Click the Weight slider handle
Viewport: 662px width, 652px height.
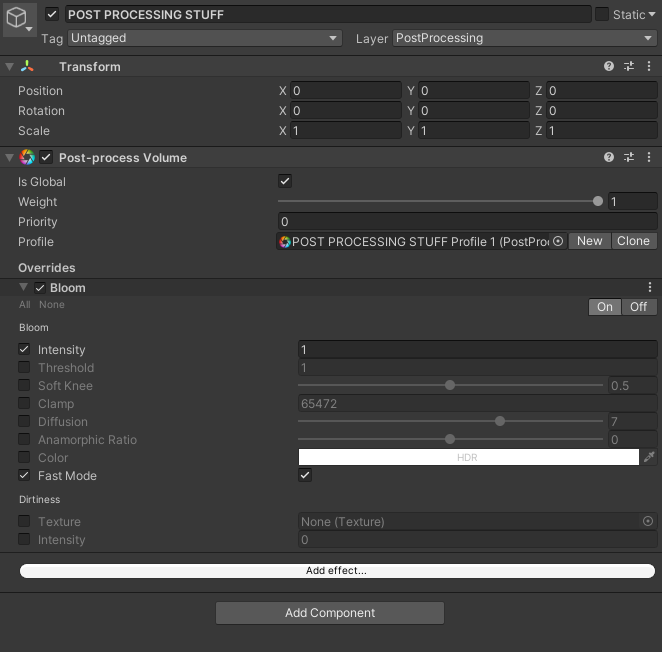tap(597, 201)
